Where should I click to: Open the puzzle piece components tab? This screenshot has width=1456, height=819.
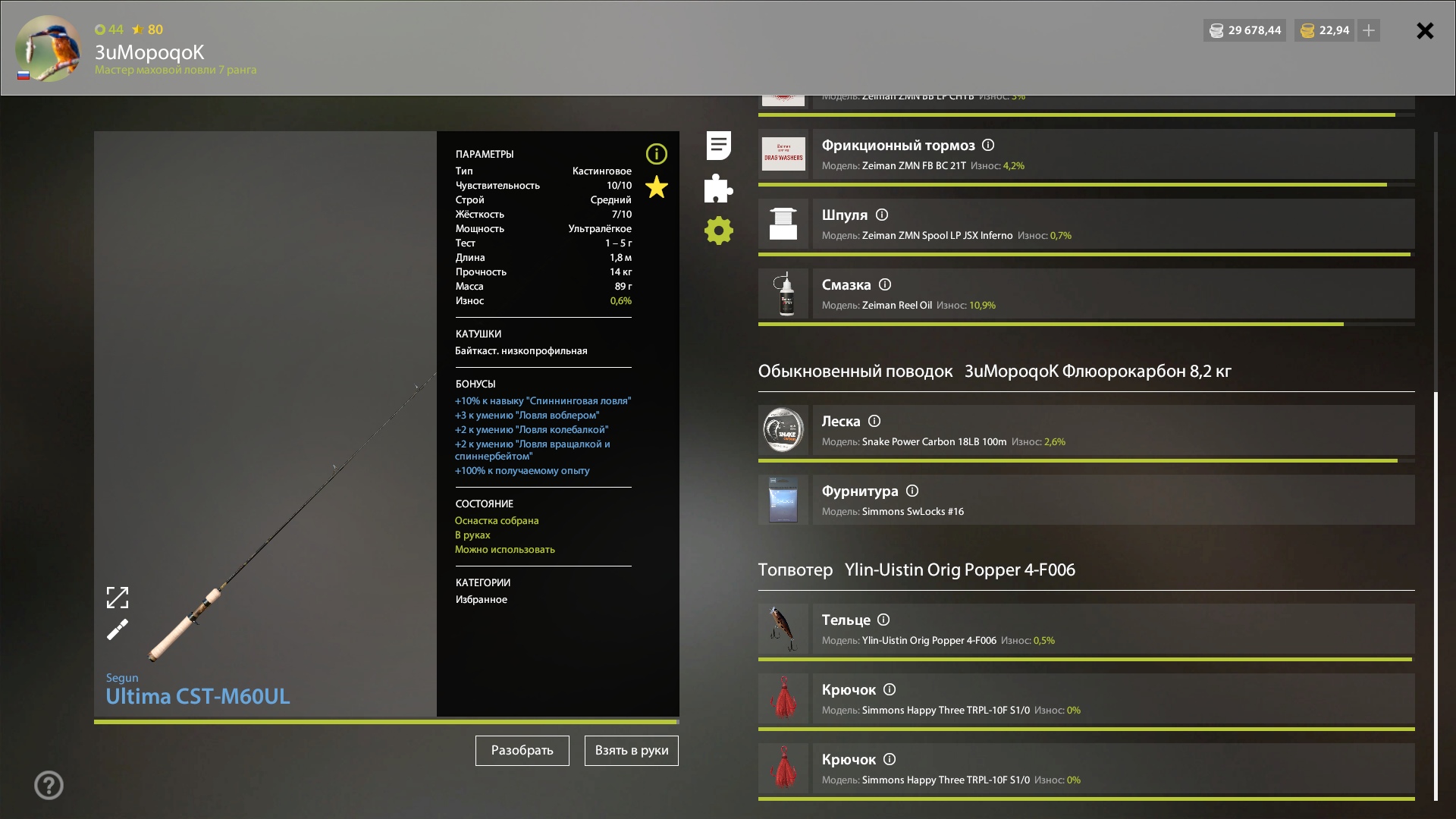pyautogui.click(x=718, y=188)
